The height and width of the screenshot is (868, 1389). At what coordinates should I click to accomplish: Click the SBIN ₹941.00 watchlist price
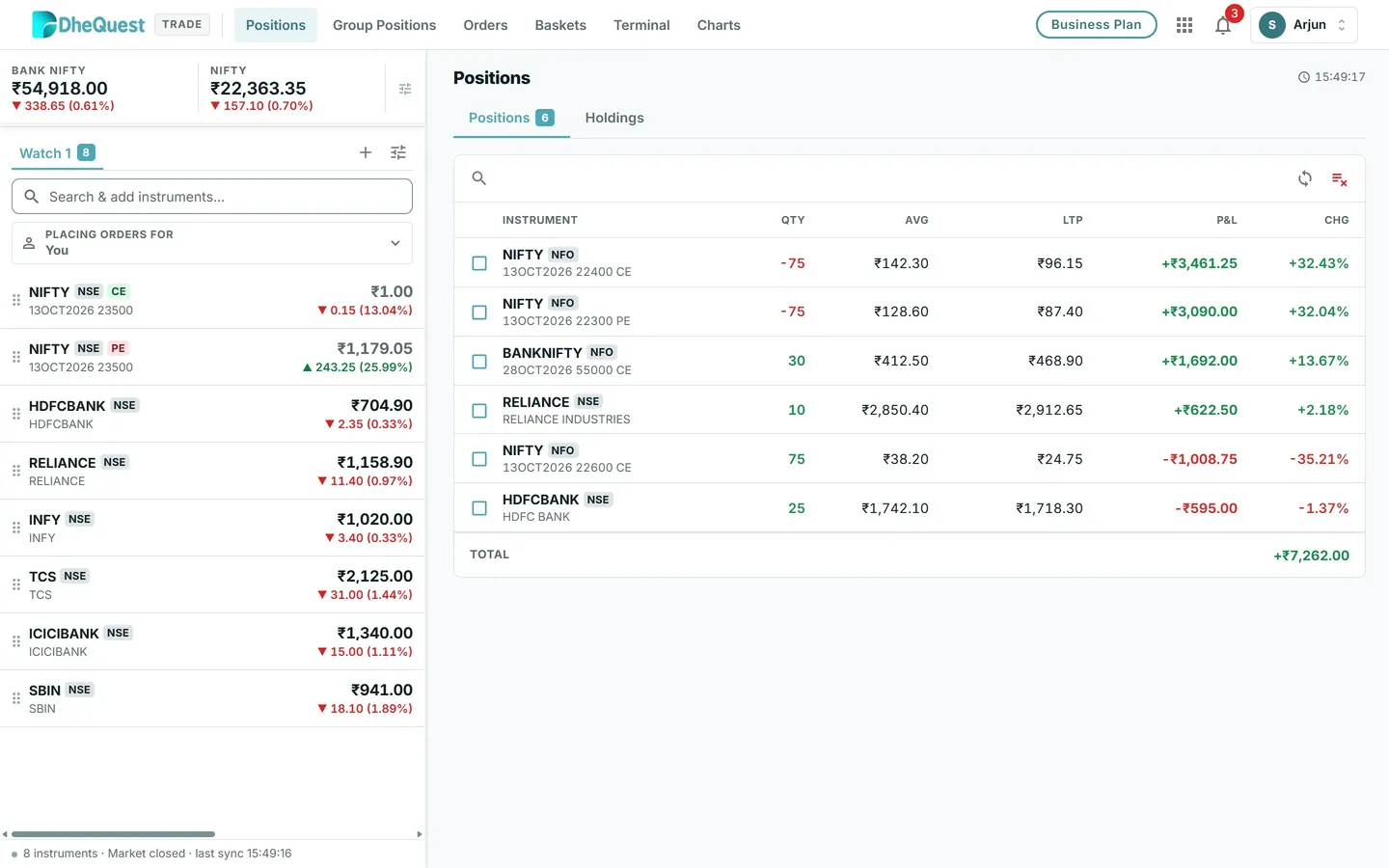click(x=382, y=690)
